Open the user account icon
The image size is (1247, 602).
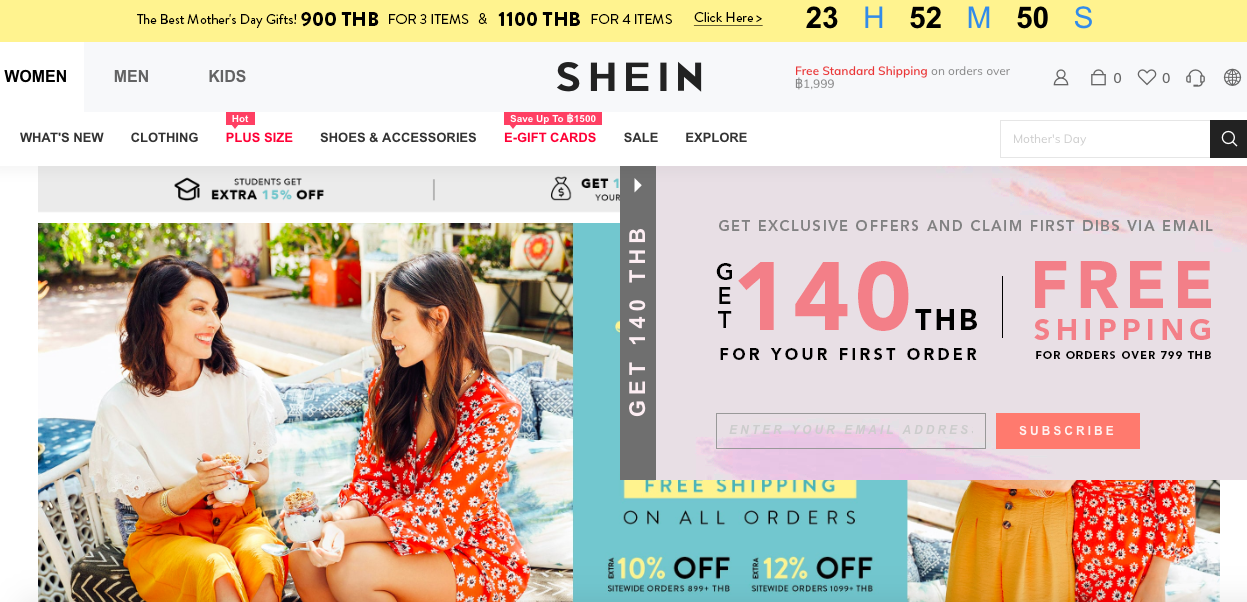coord(1061,77)
